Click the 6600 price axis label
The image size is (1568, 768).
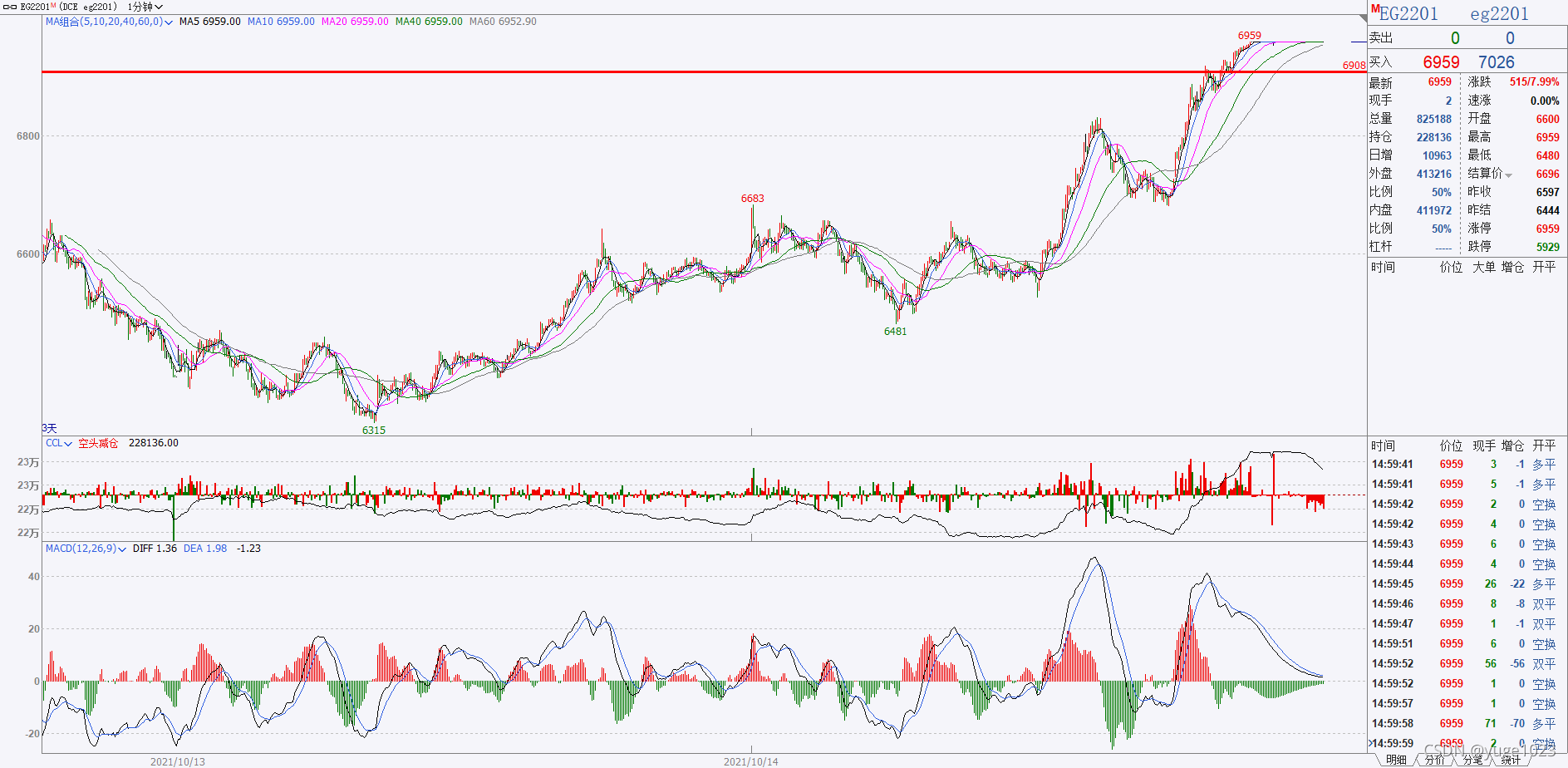(x=27, y=254)
